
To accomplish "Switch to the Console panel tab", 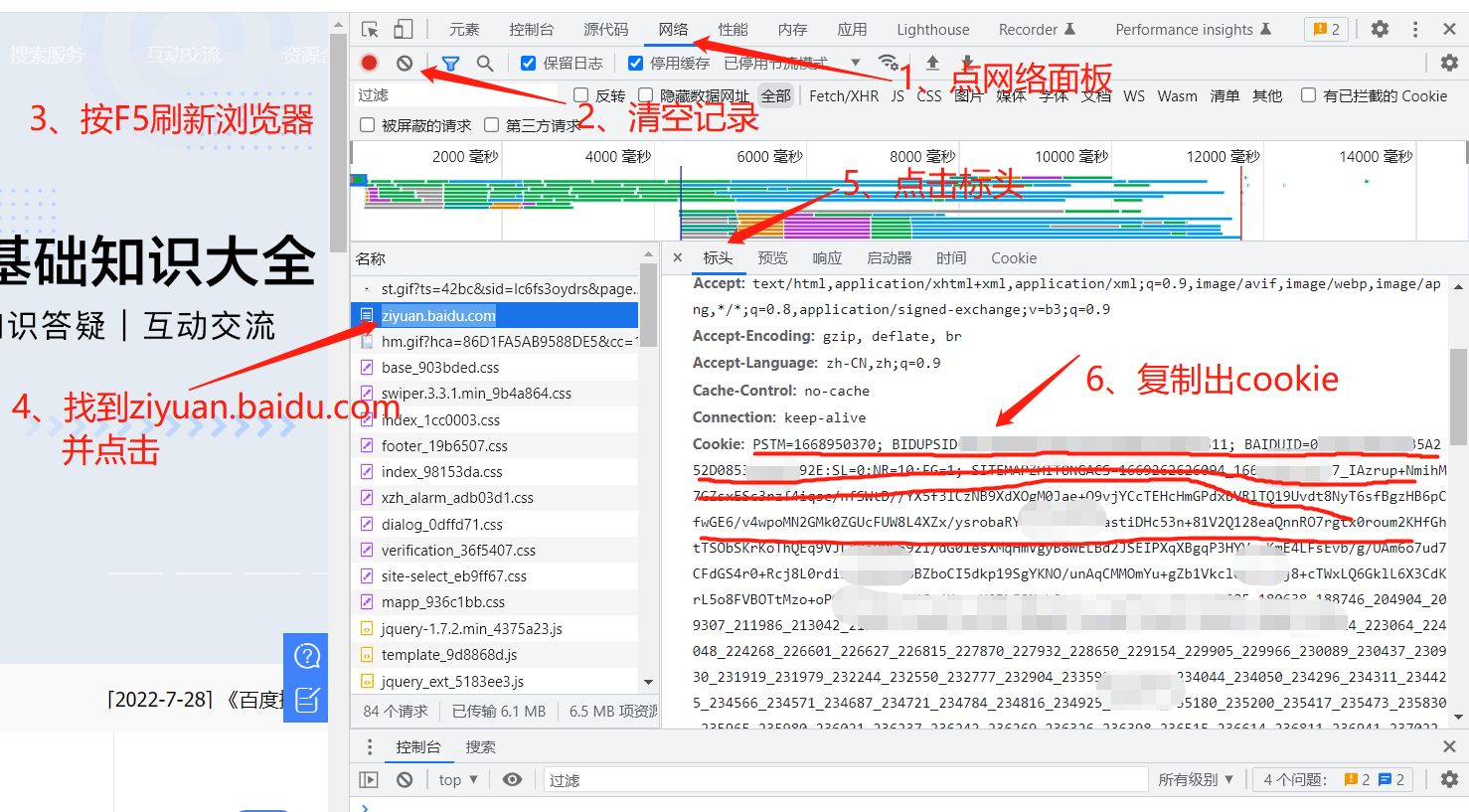I will (x=532, y=30).
